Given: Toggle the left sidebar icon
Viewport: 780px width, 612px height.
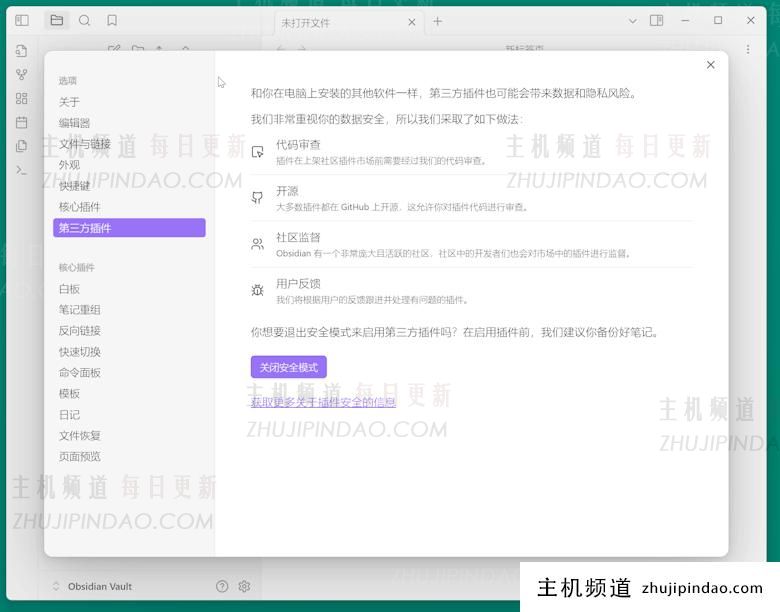Looking at the screenshot, I should point(22,20).
